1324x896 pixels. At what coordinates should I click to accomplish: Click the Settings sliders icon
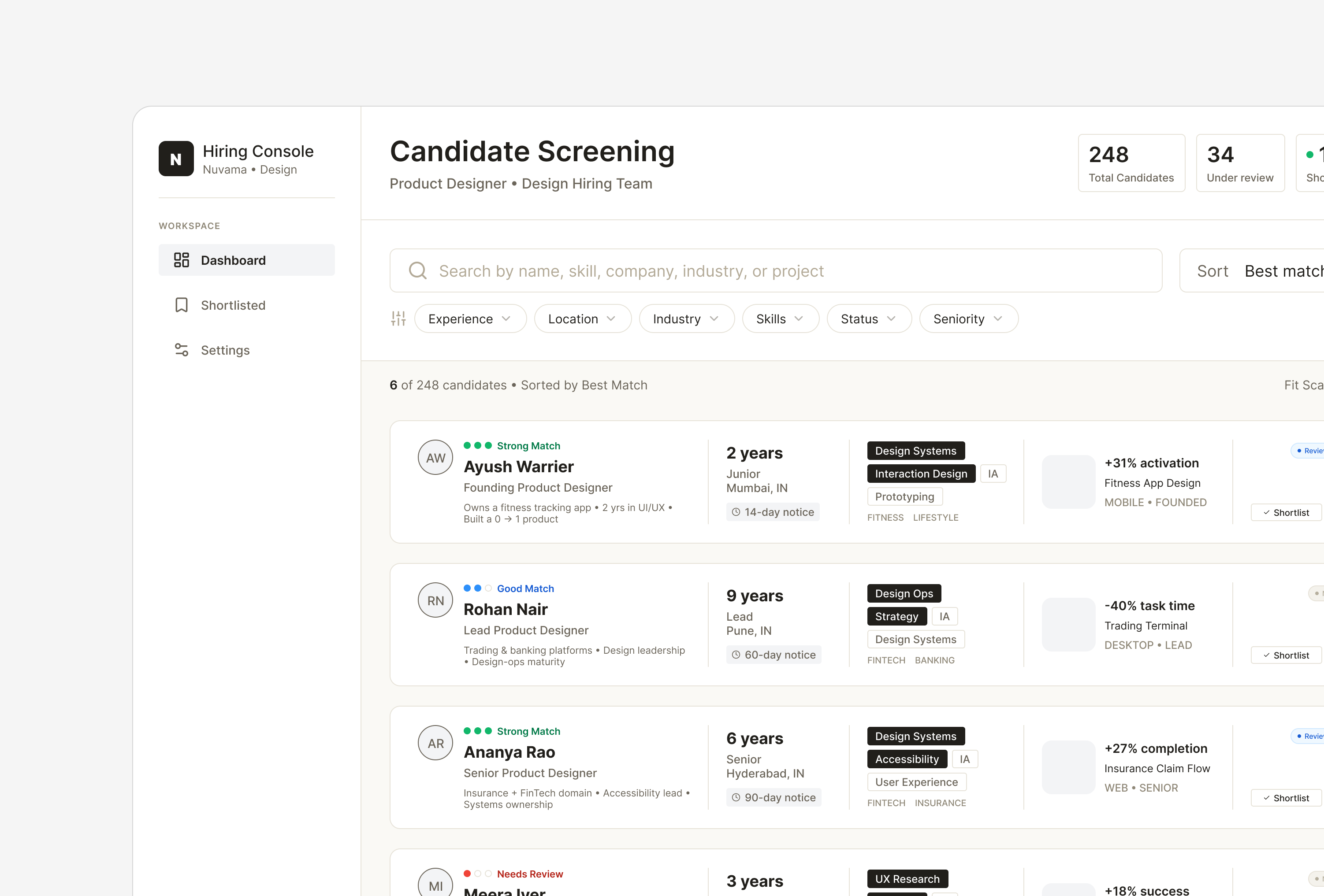click(181, 350)
